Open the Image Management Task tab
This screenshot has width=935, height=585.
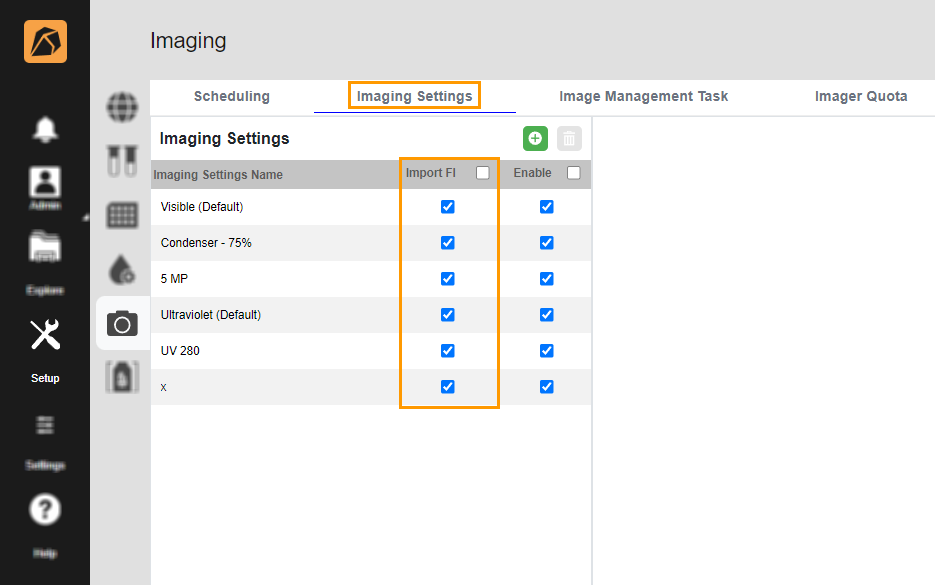pyautogui.click(x=643, y=96)
